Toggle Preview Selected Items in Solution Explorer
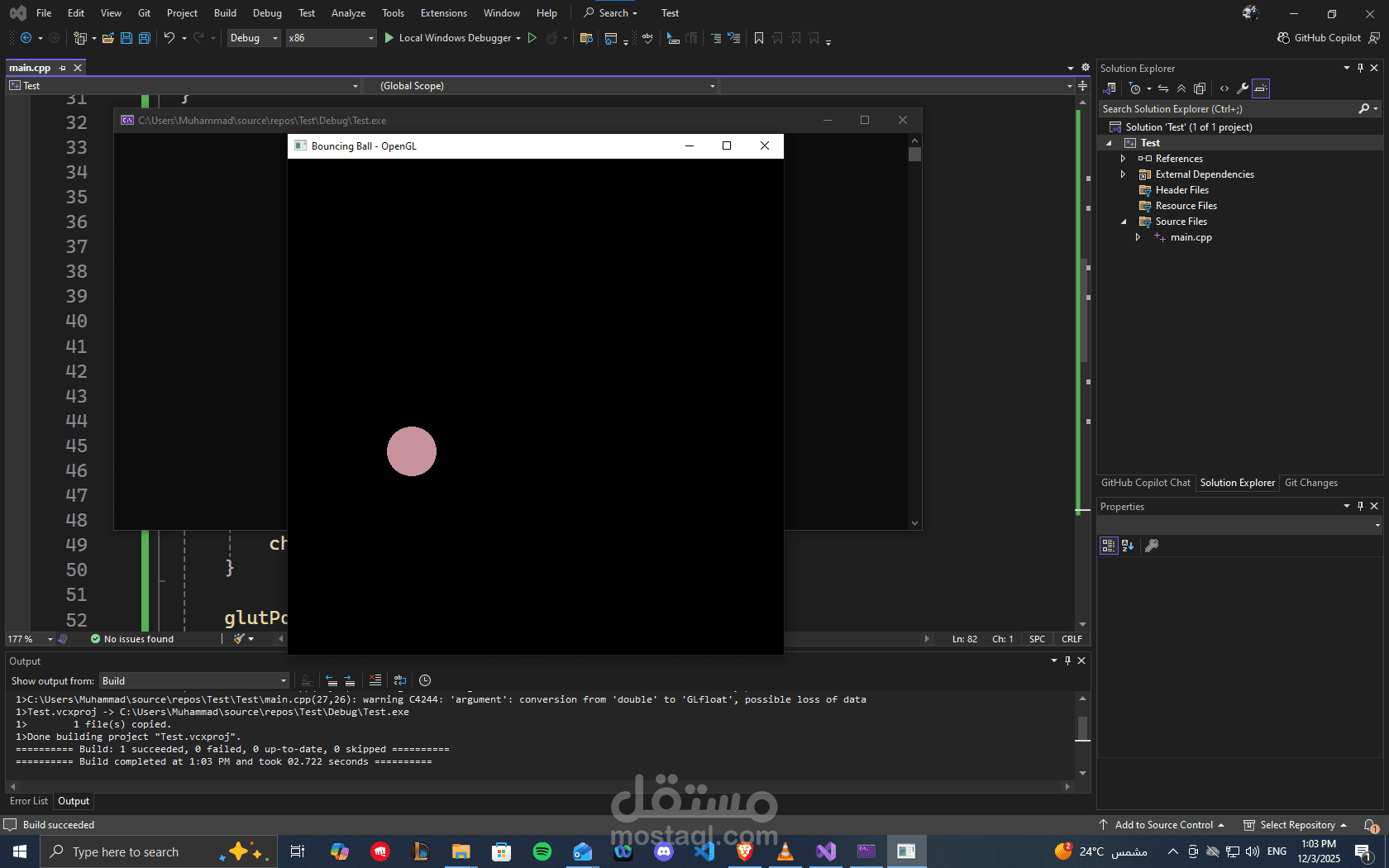Image resolution: width=1389 pixels, height=868 pixels. tap(1261, 88)
